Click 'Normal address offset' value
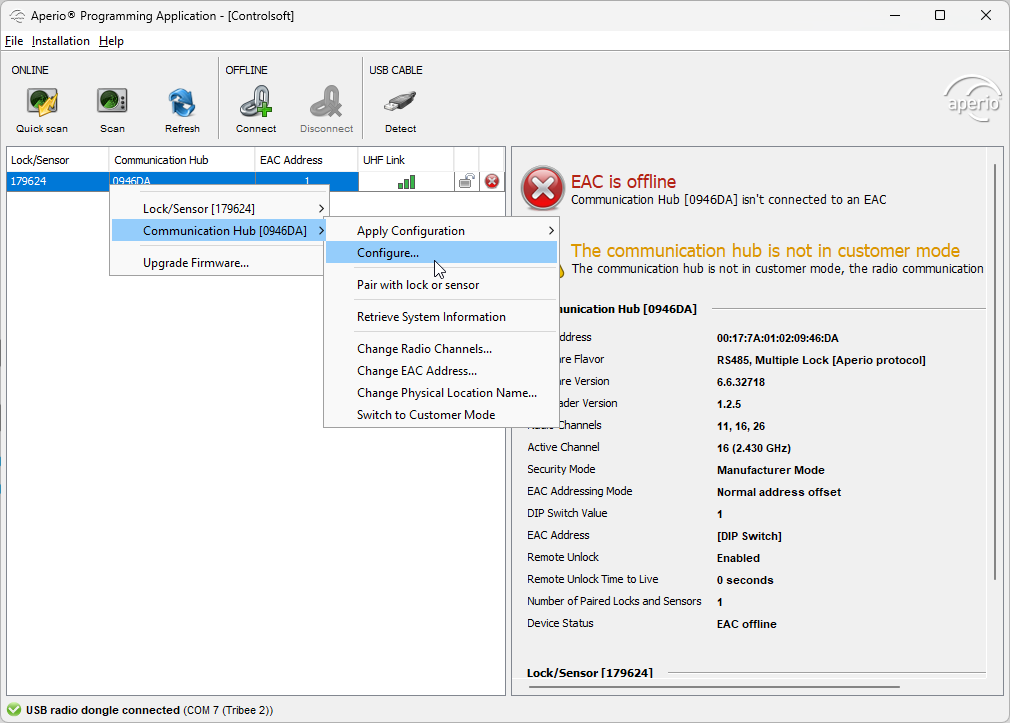1010x723 pixels. point(779,492)
